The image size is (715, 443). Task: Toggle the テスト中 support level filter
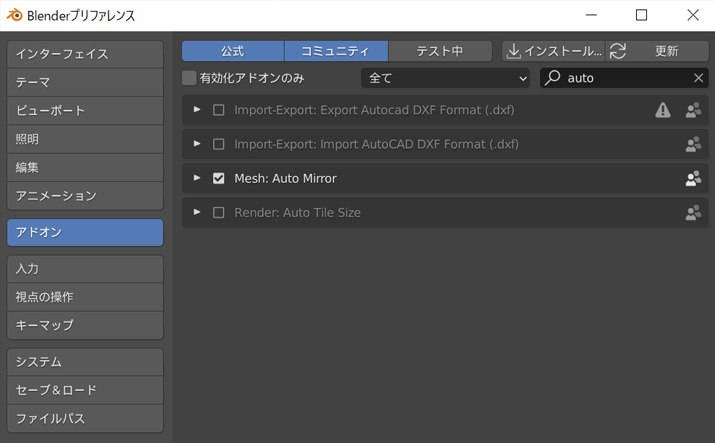pyautogui.click(x=440, y=51)
